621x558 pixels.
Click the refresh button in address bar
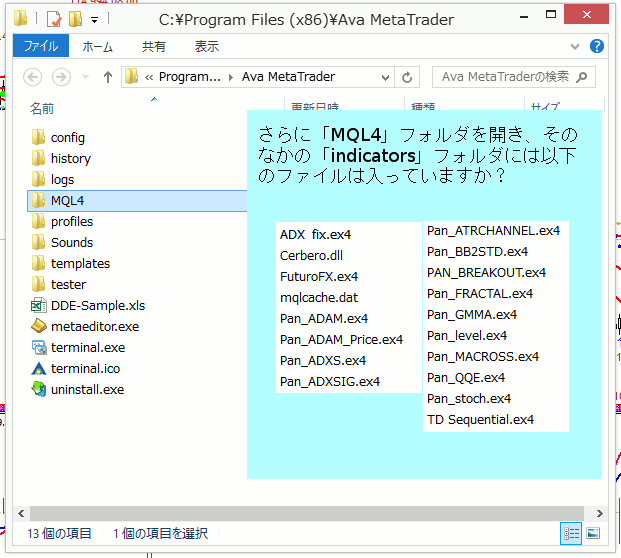click(x=407, y=77)
